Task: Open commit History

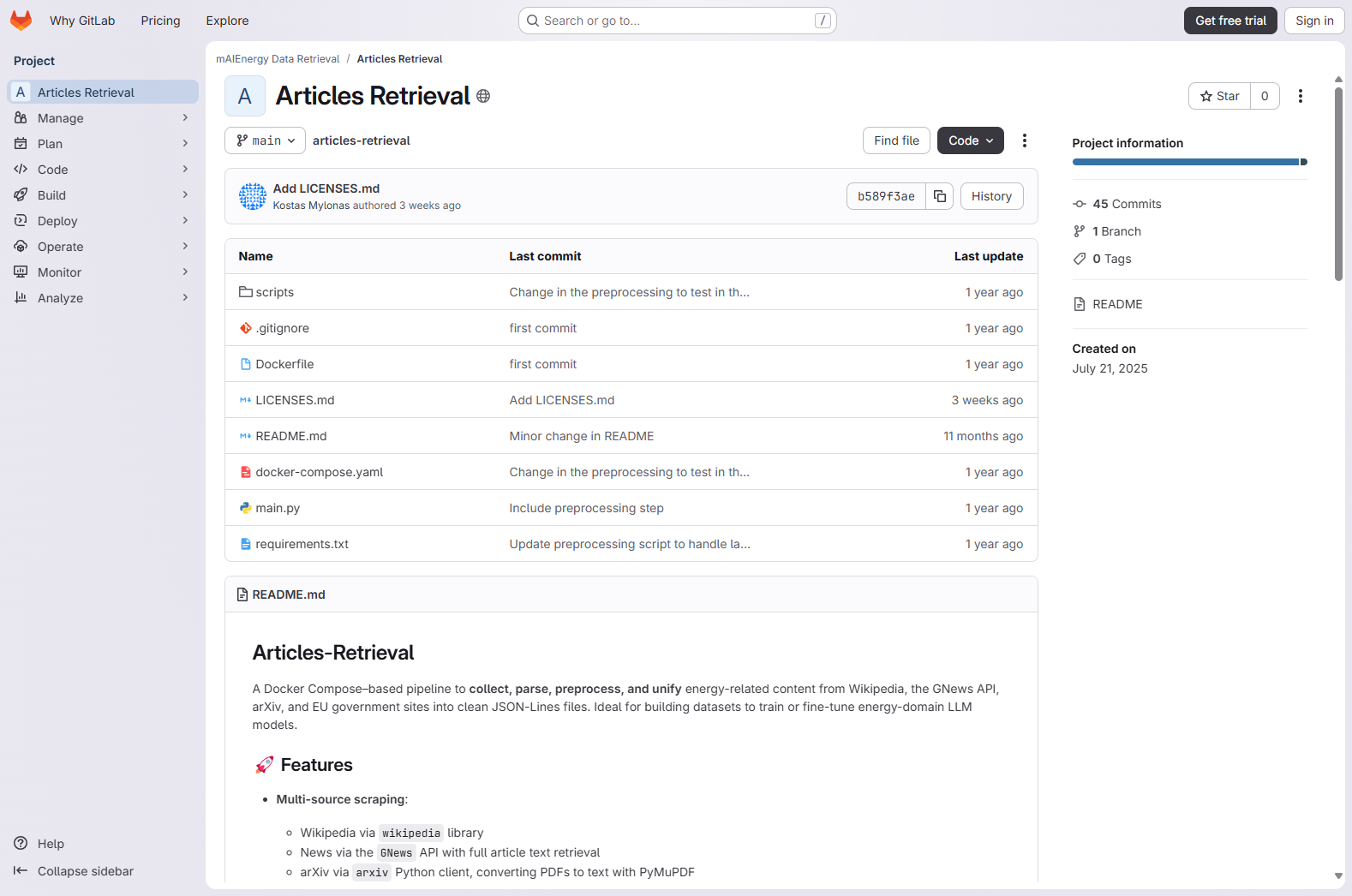Action: click(x=991, y=196)
